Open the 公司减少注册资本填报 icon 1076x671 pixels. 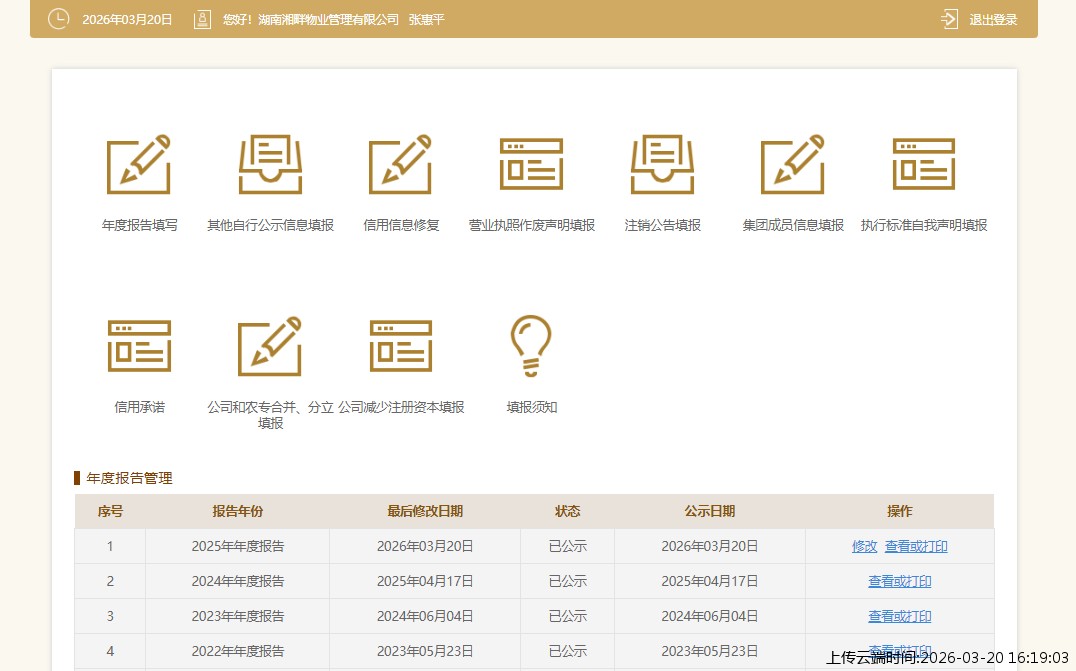coord(400,347)
